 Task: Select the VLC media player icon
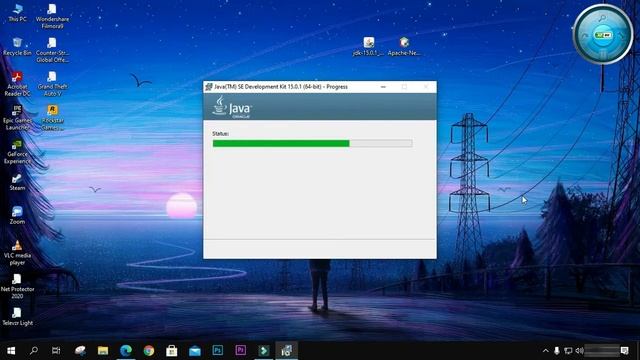[17, 253]
